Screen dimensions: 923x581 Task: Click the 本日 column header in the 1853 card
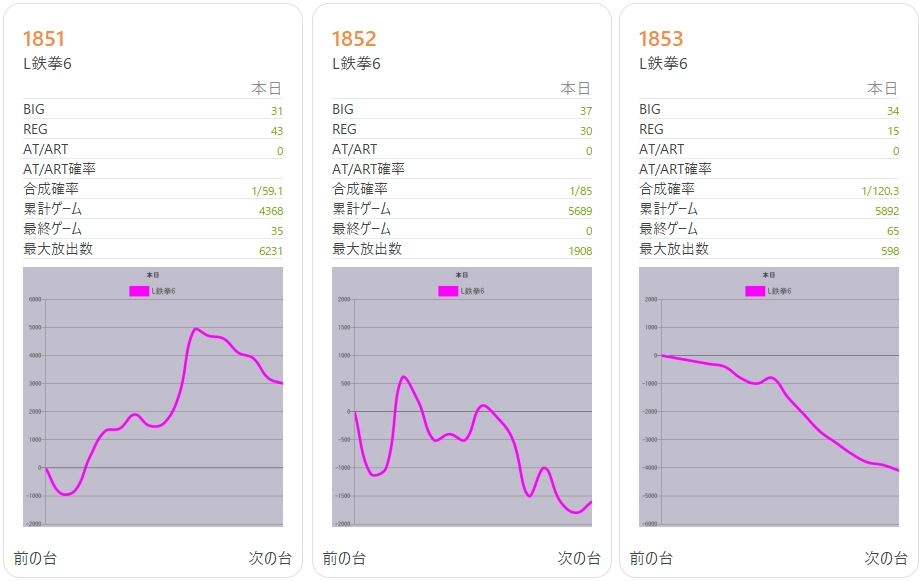pos(883,89)
